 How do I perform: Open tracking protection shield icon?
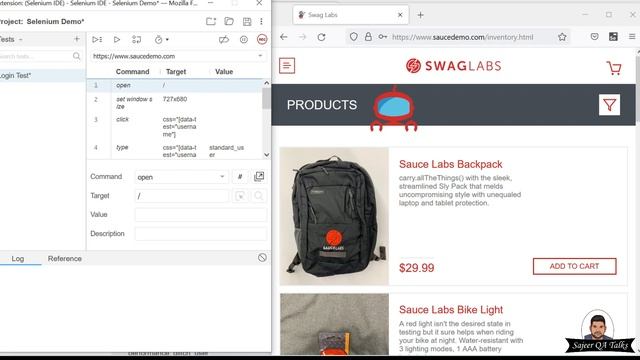[353, 37]
